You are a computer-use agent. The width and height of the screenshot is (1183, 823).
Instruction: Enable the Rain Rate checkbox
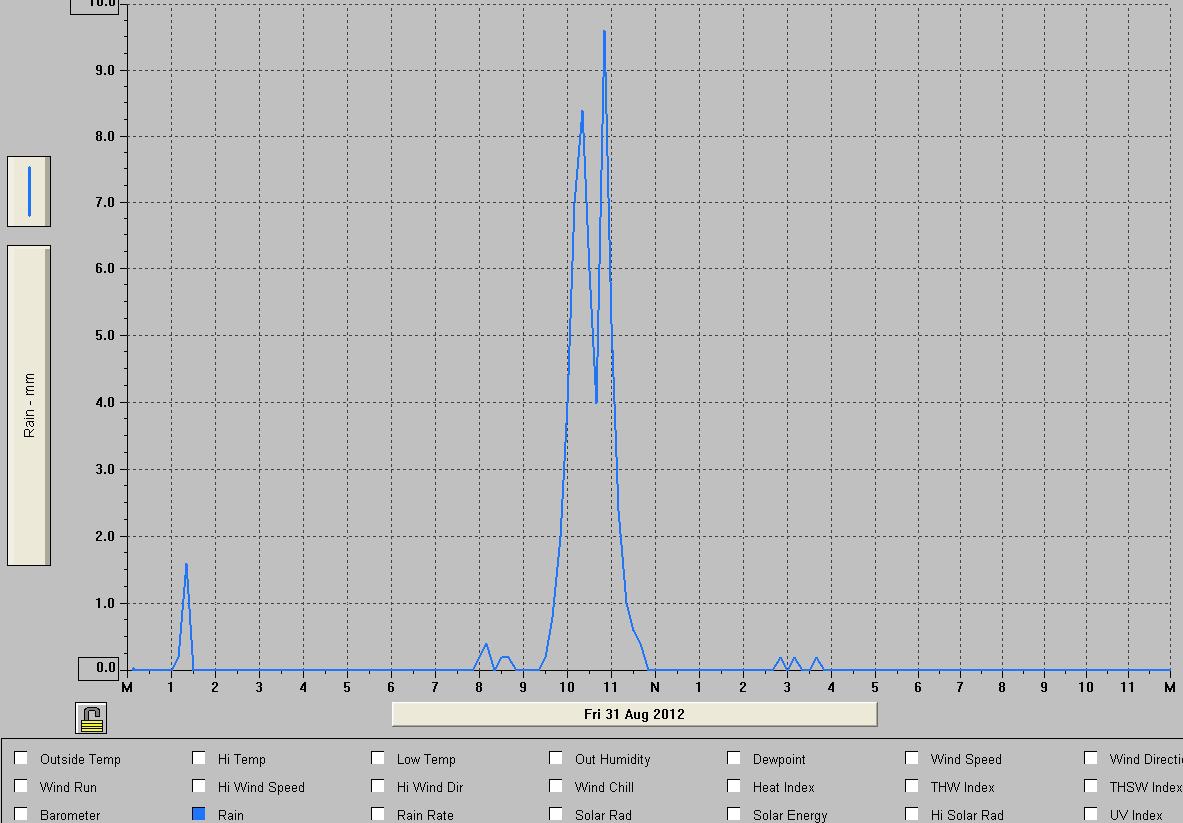(x=378, y=814)
